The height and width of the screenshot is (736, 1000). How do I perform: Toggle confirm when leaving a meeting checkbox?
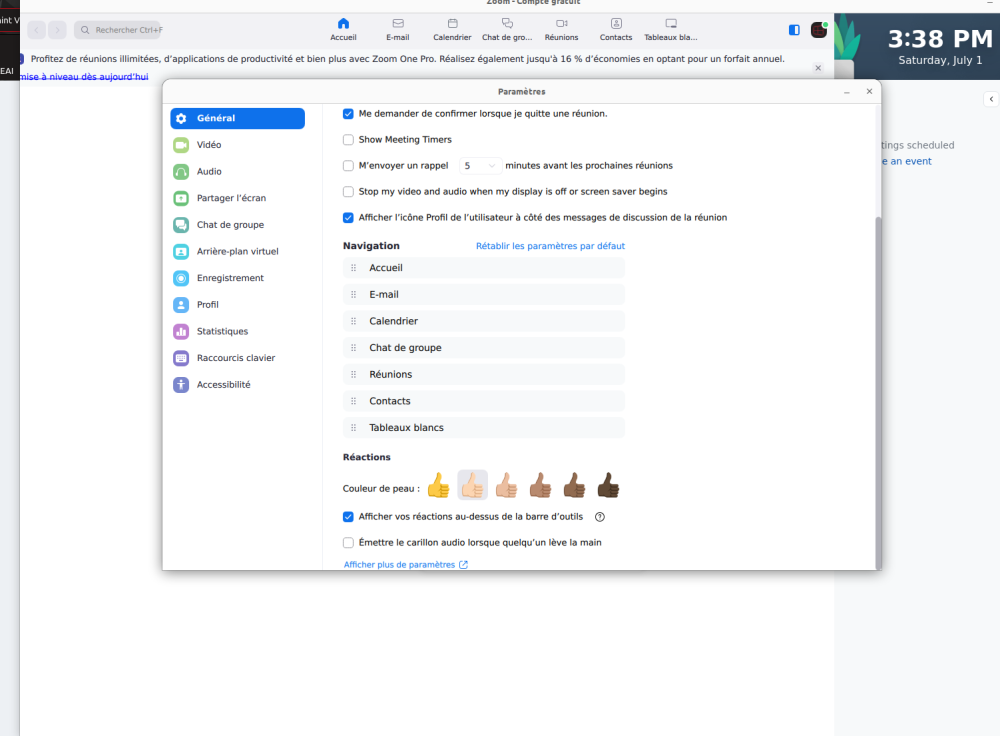pos(348,114)
